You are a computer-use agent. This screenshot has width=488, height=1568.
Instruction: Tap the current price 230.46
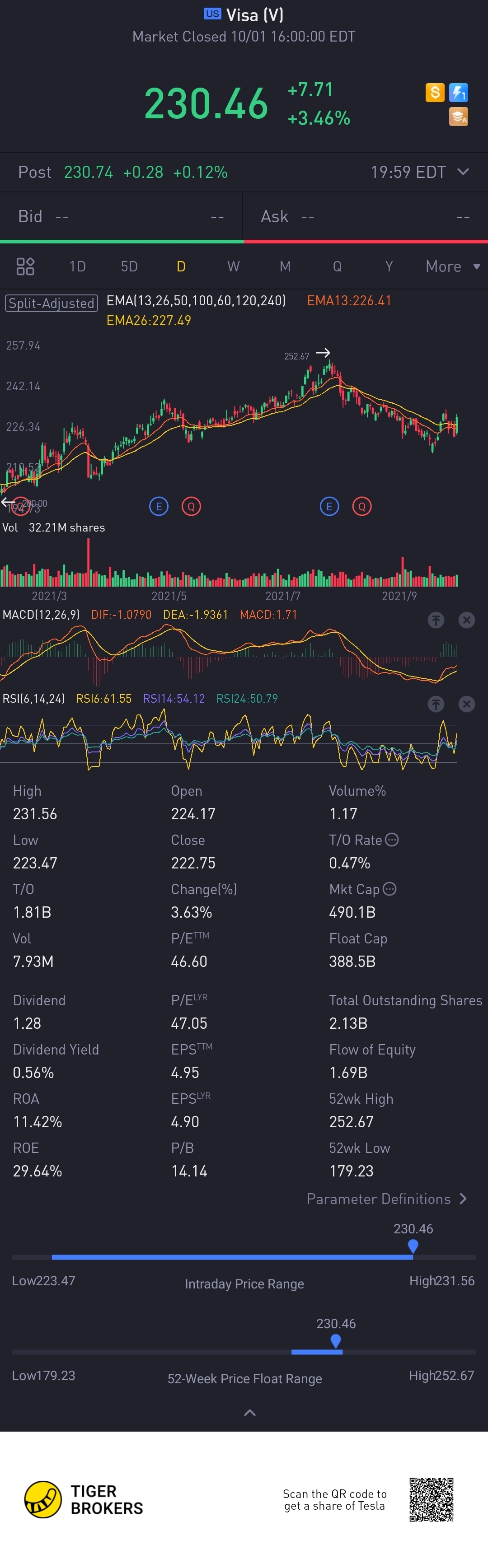206,103
